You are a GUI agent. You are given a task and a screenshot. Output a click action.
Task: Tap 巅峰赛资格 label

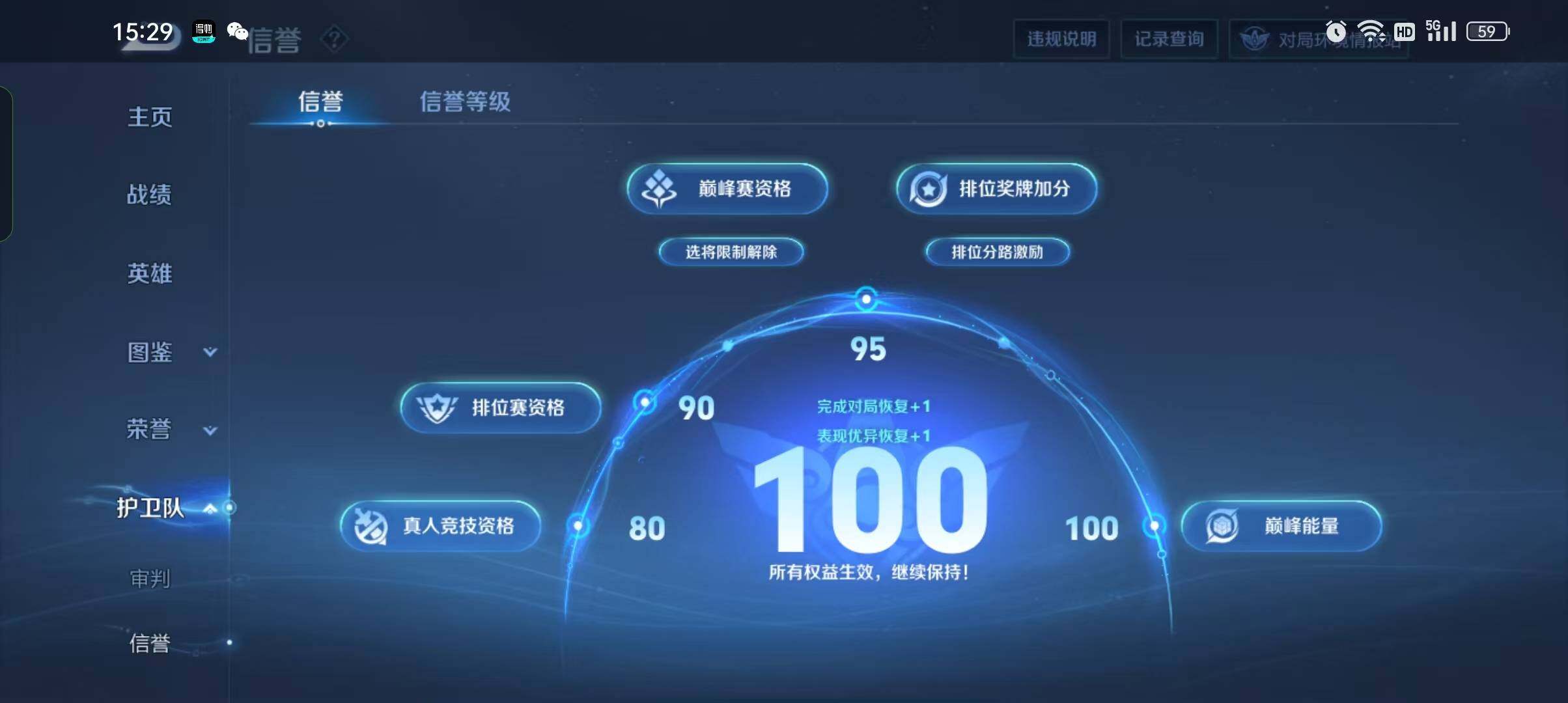click(x=745, y=189)
